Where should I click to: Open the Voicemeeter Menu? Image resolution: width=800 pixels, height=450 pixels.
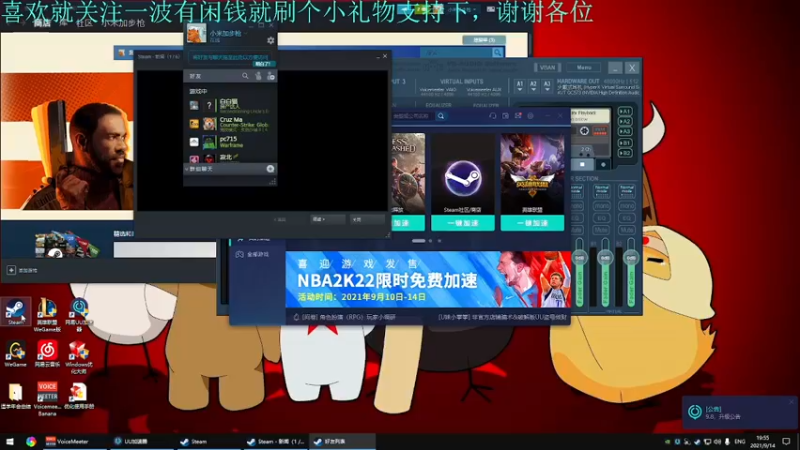[584, 67]
